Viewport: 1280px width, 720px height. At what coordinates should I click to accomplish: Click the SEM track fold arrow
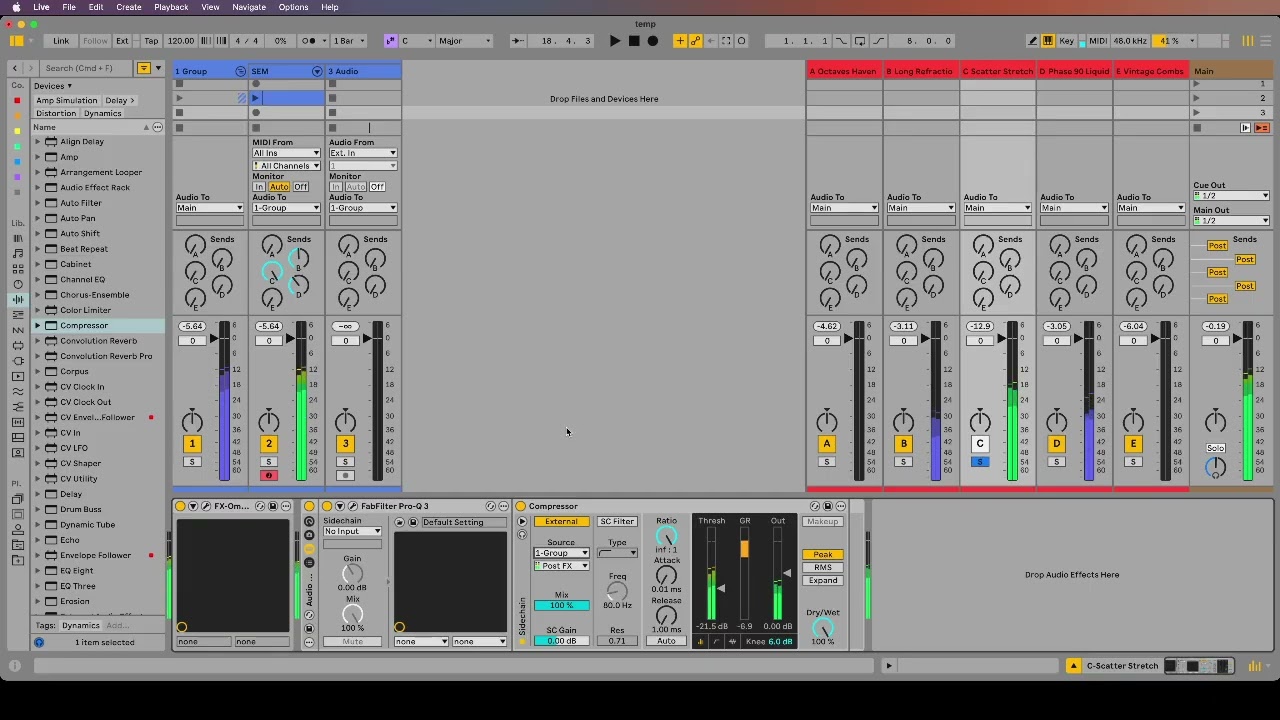coord(317,71)
